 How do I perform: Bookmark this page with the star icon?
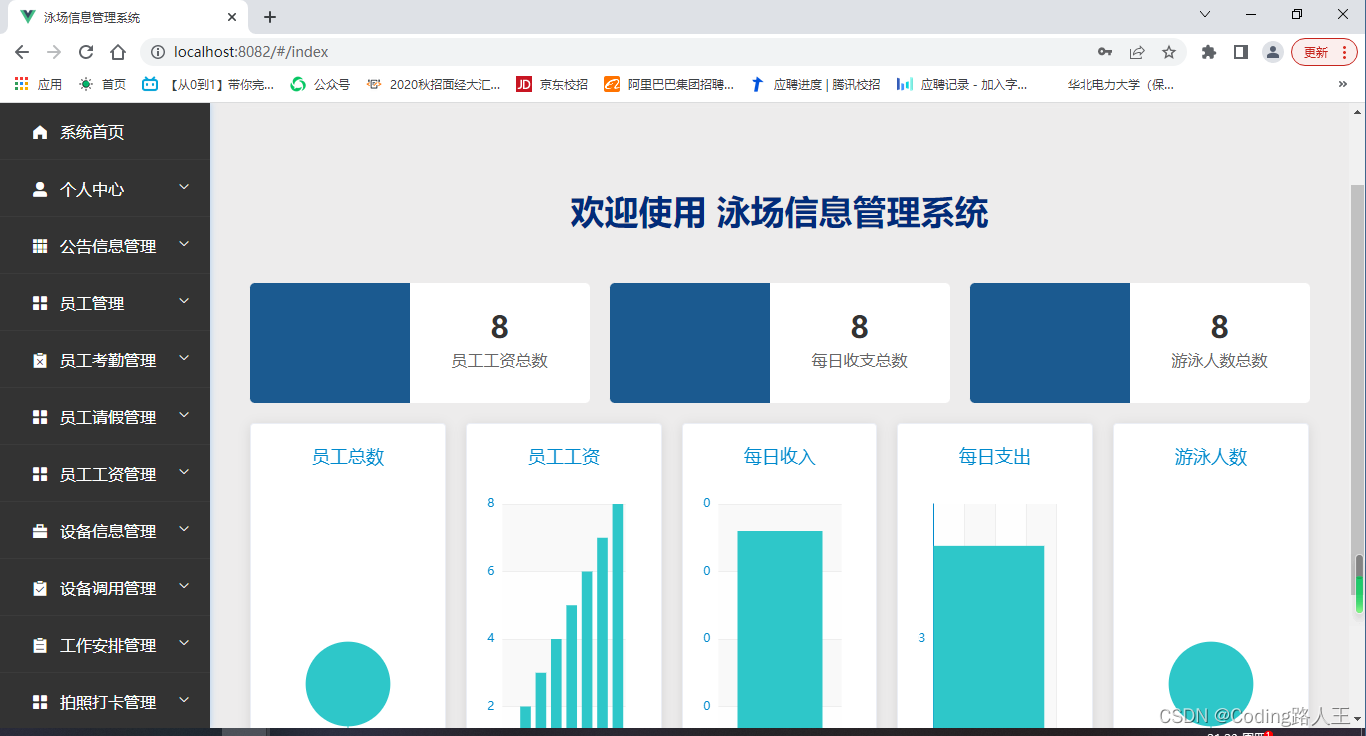click(1169, 52)
